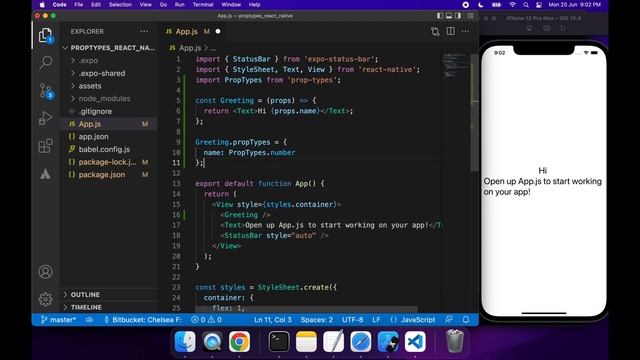640x360 pixels.
Task: Click the master branch status item
Action: (x=58, y=320)
